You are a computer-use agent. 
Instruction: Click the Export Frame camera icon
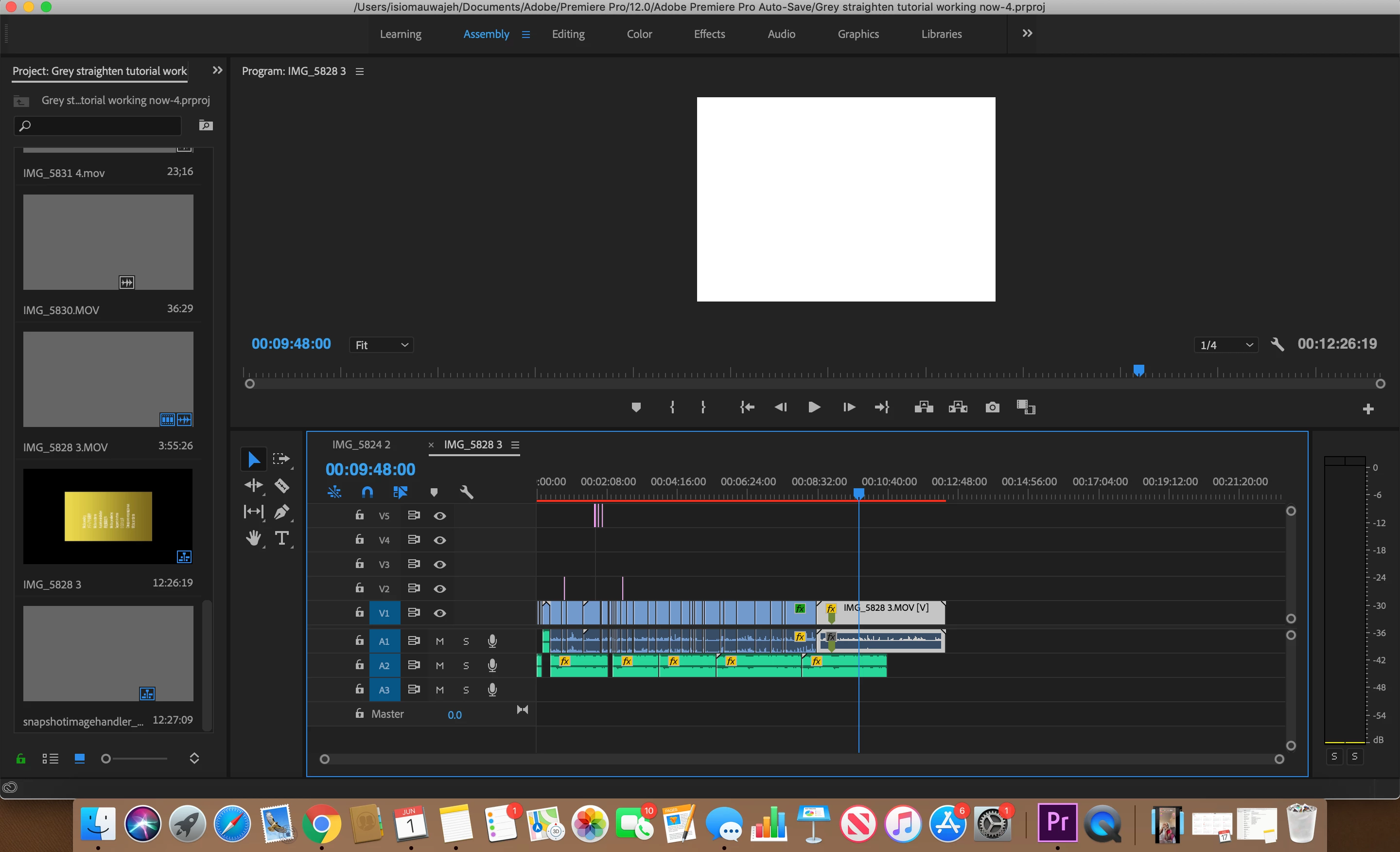coord(992,408)
